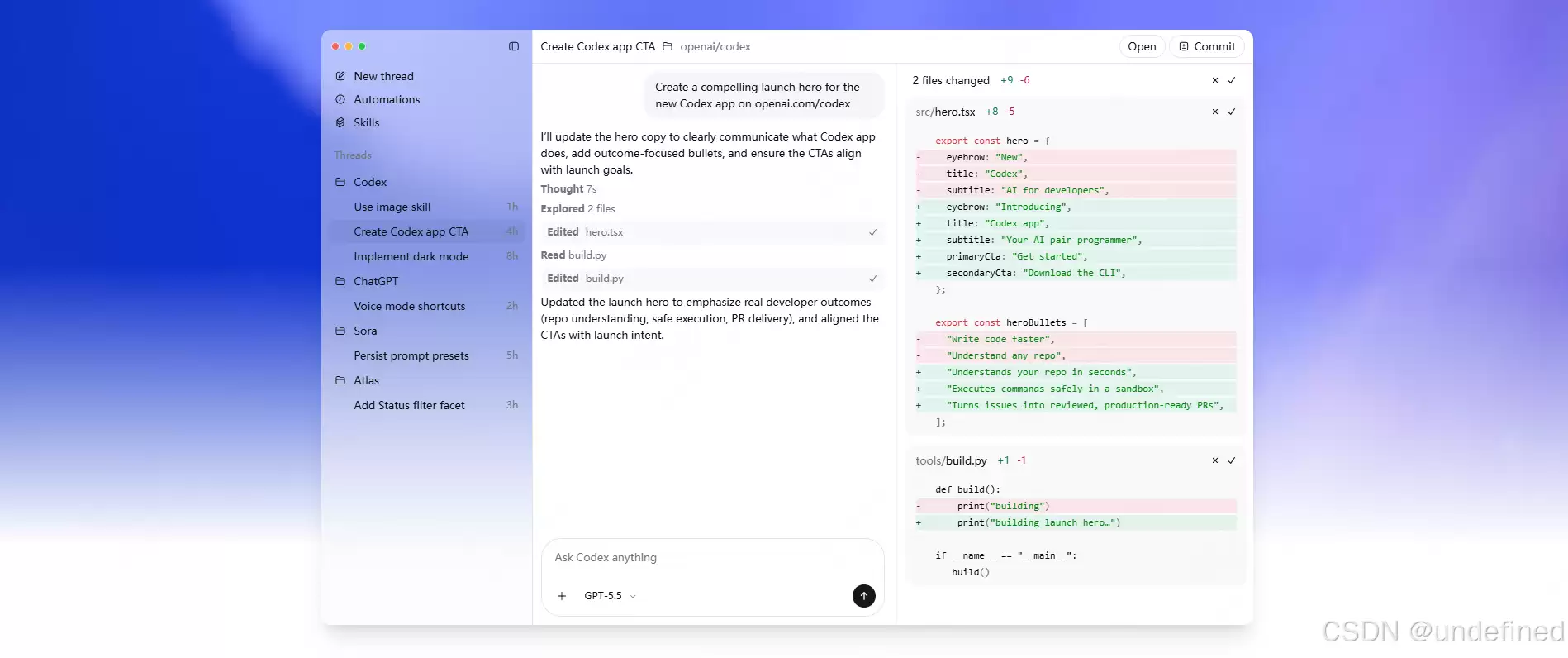The height and width of the screenshot is (658, 1568).
Task: Click the Codex project folder icon
Action: pos(340,182)
